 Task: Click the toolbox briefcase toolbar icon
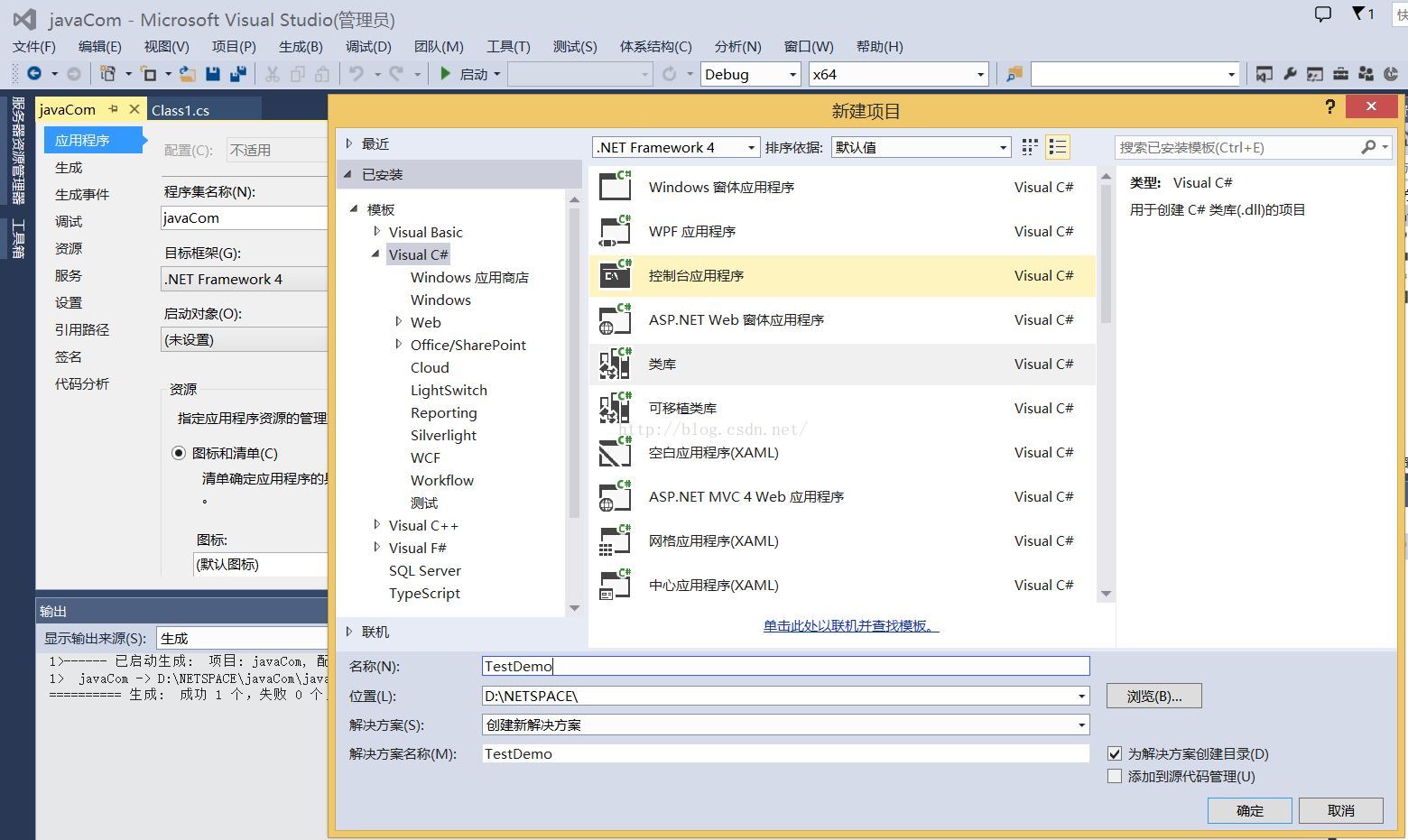pyautogui.click(x=1340, y=74)
